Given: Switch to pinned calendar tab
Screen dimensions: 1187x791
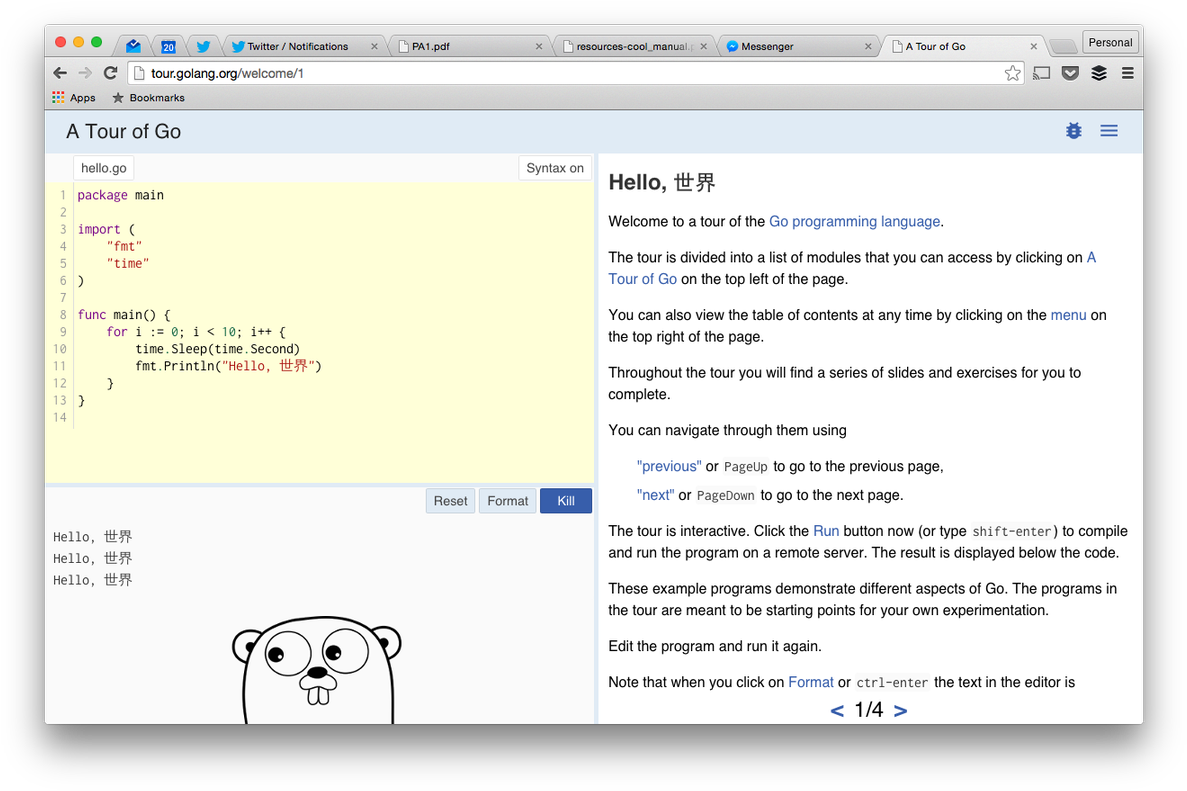Looking at the screenshot, I should click(168, 46).
